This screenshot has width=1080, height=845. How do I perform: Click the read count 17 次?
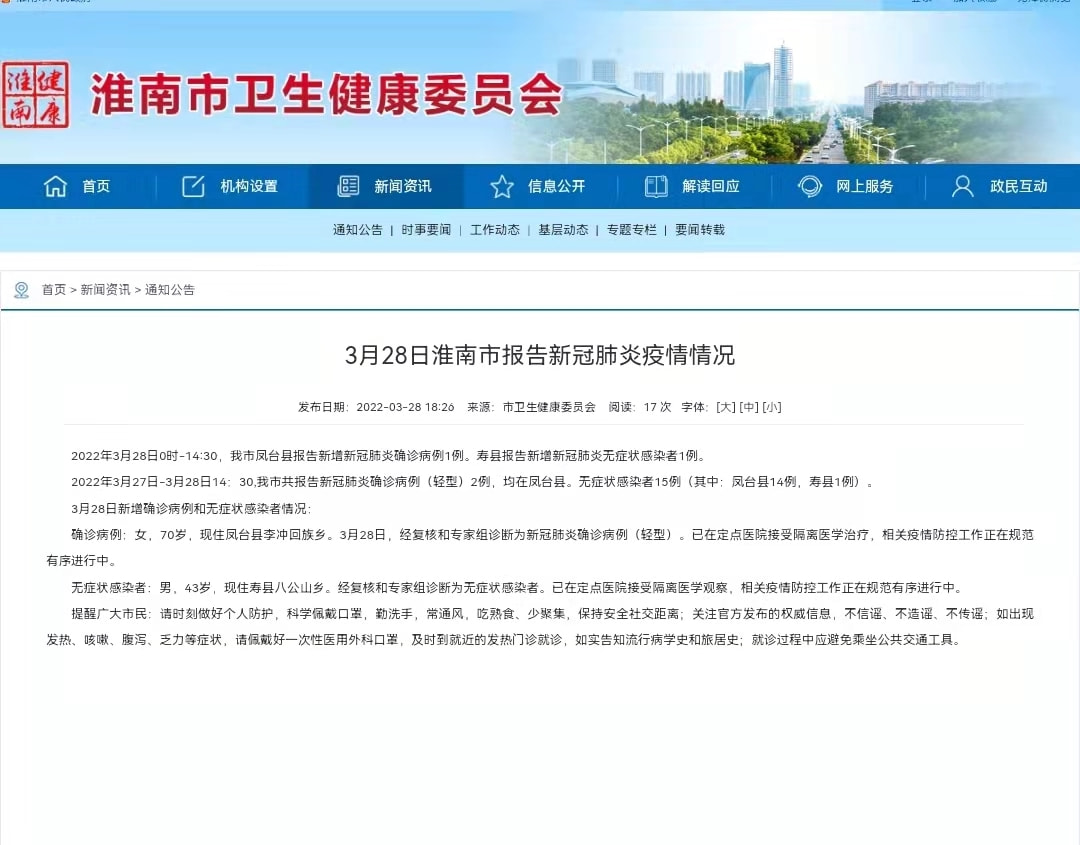pyautogui.click(x=657, y=407)
